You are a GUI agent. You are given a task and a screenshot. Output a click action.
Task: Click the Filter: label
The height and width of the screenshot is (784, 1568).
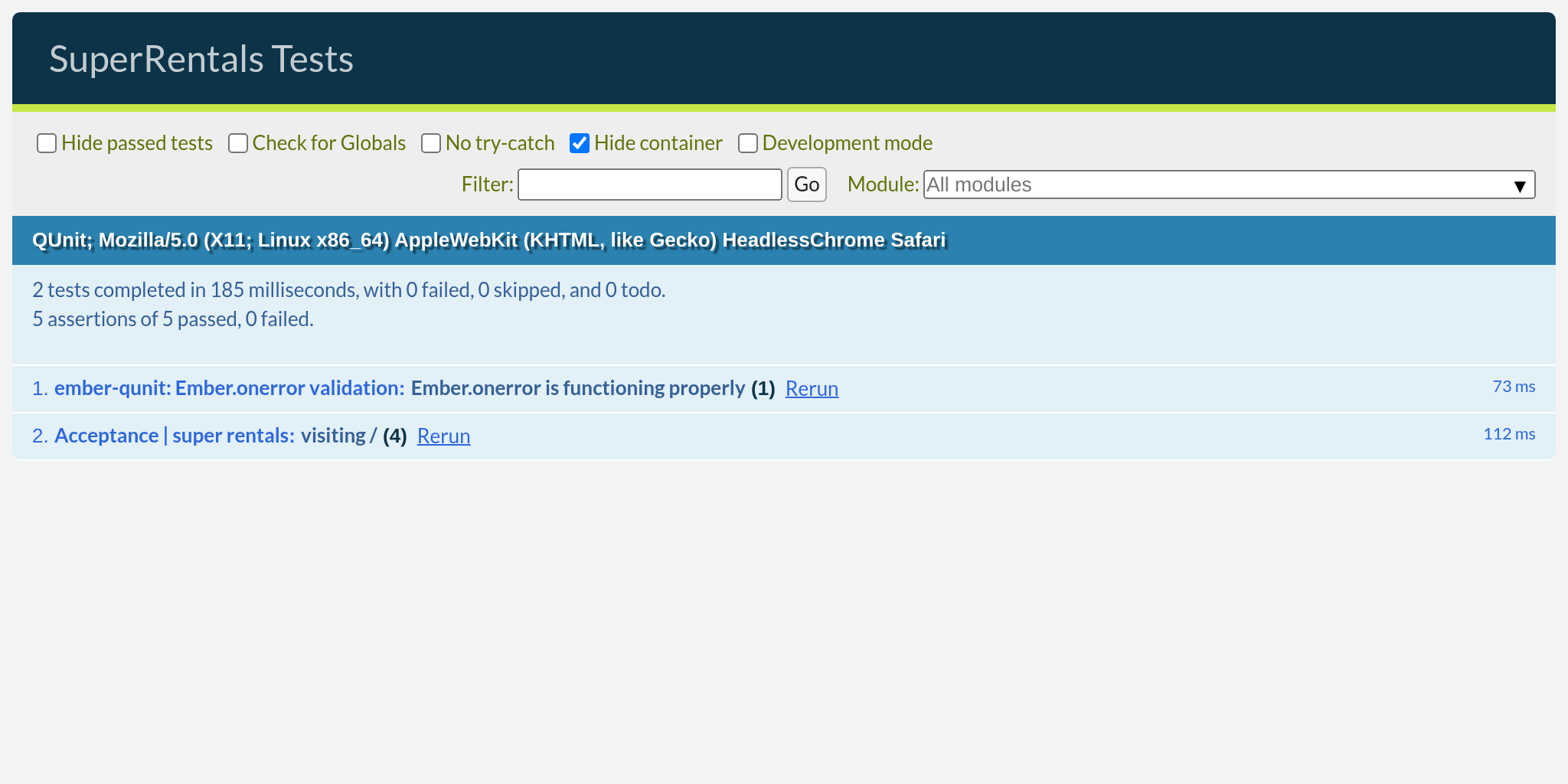point(487,185)
